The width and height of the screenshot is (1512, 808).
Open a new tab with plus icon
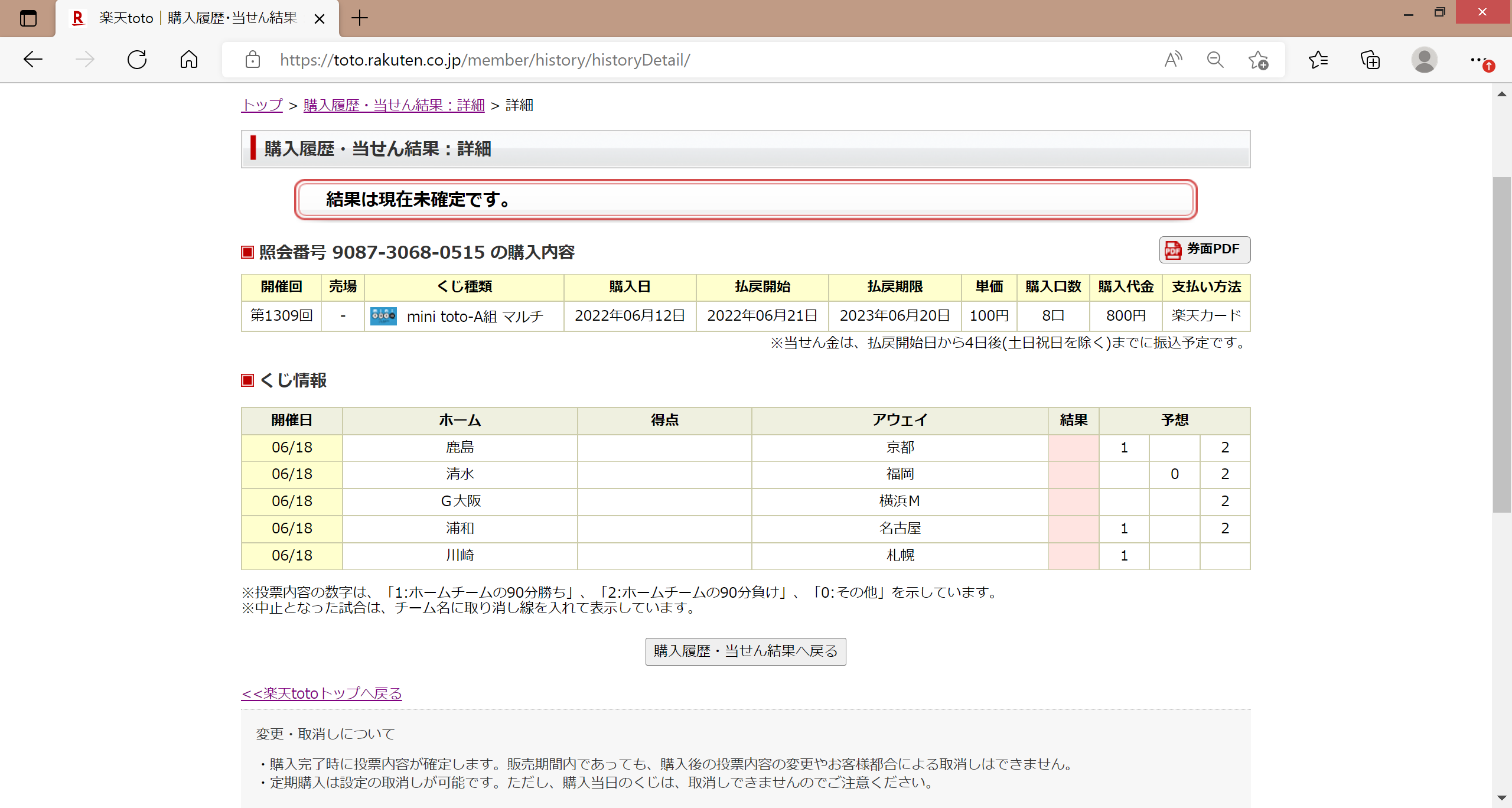point(359,18)
